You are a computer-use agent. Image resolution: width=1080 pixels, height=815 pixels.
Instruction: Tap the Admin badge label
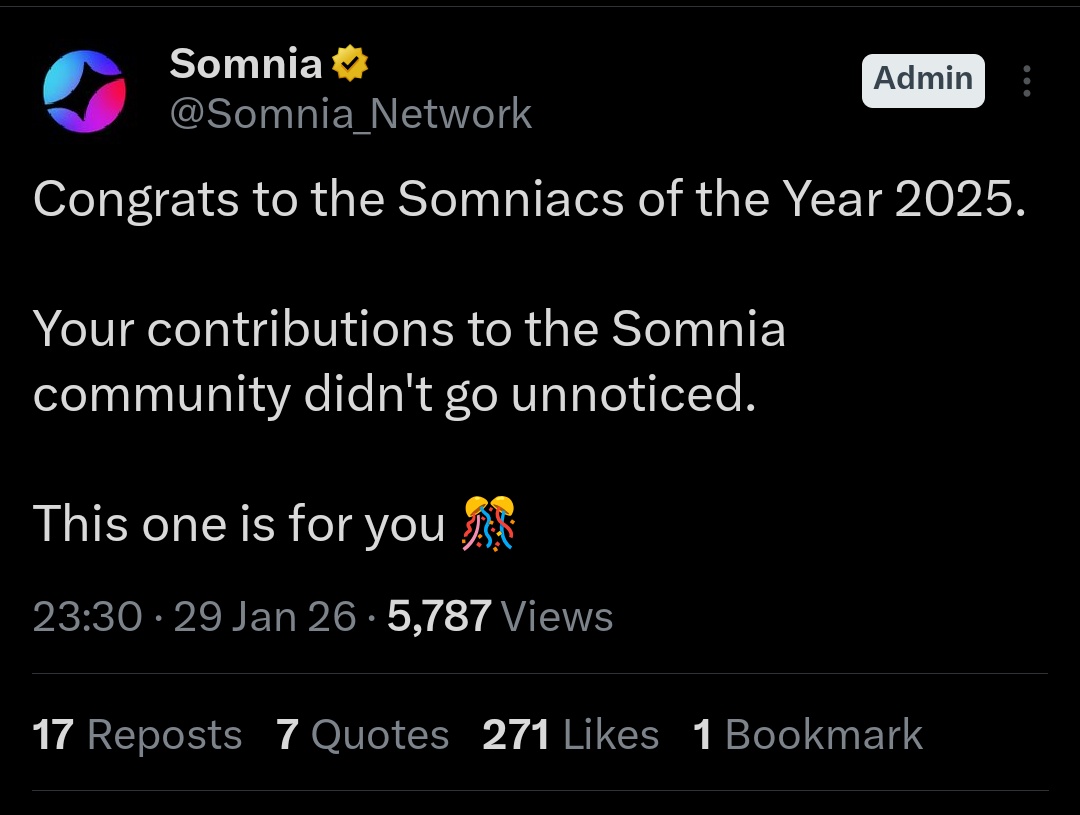point(923,79)
